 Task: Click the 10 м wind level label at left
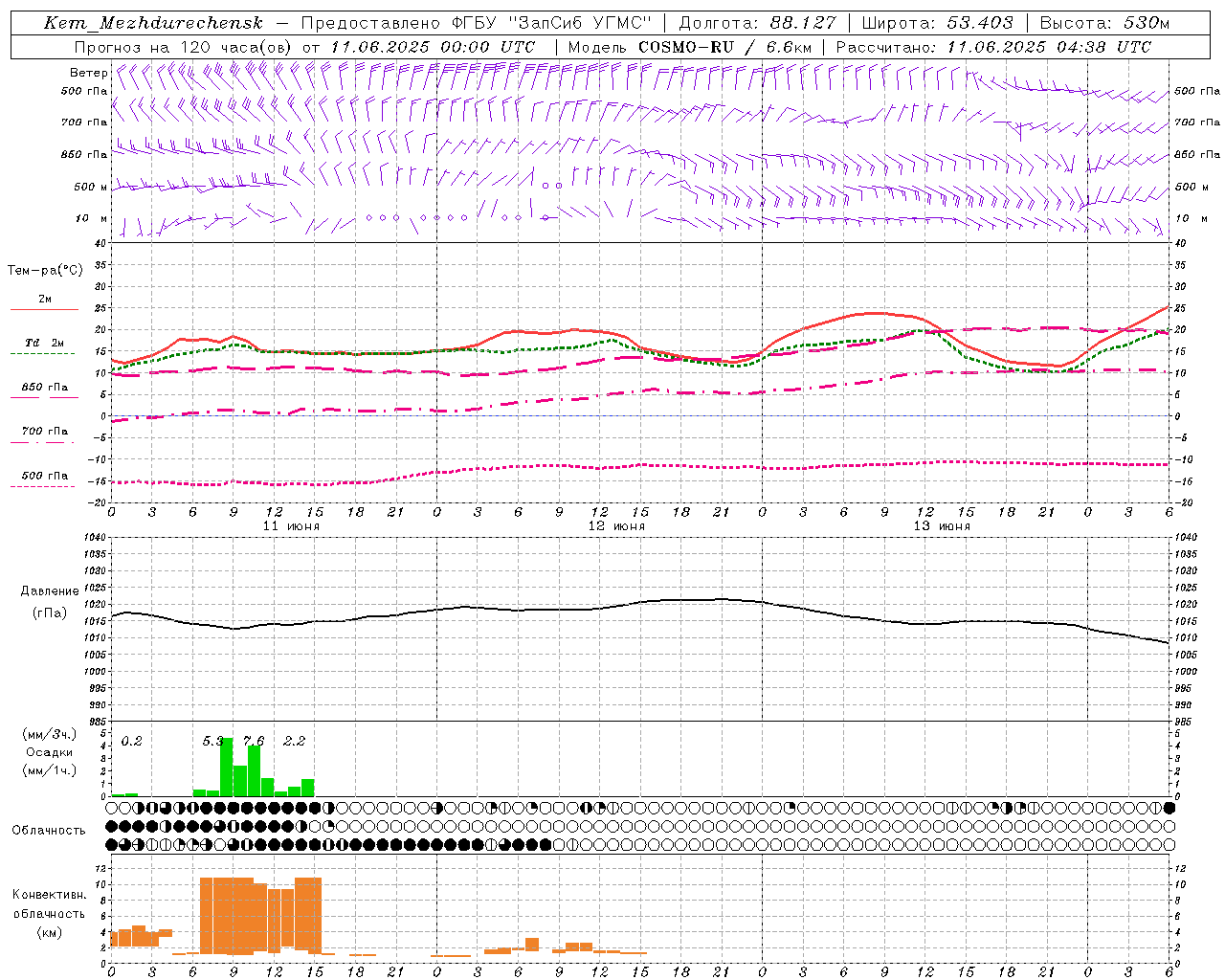coord(91,219)
